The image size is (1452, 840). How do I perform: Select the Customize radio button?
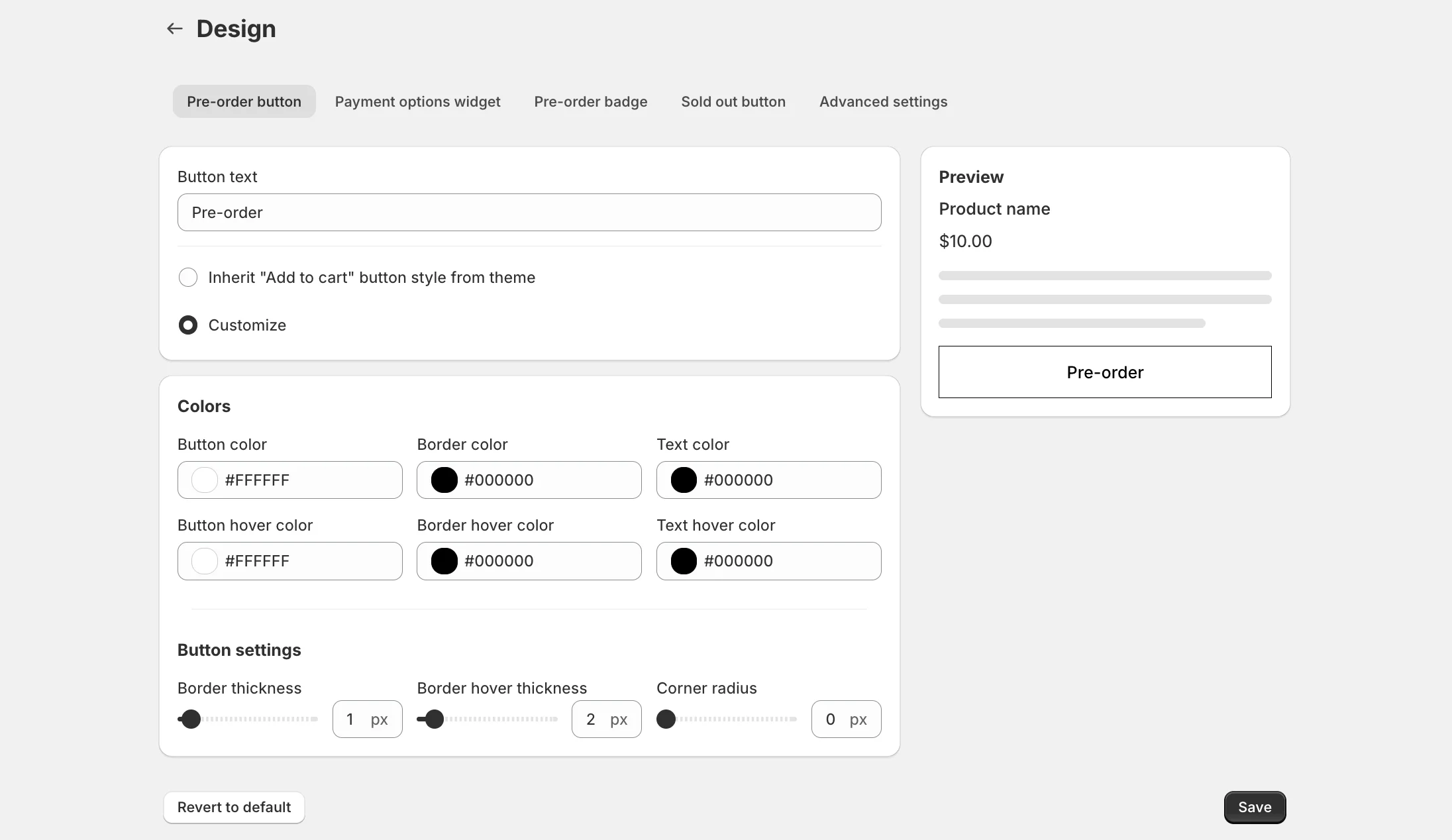[x=188, y=325]
